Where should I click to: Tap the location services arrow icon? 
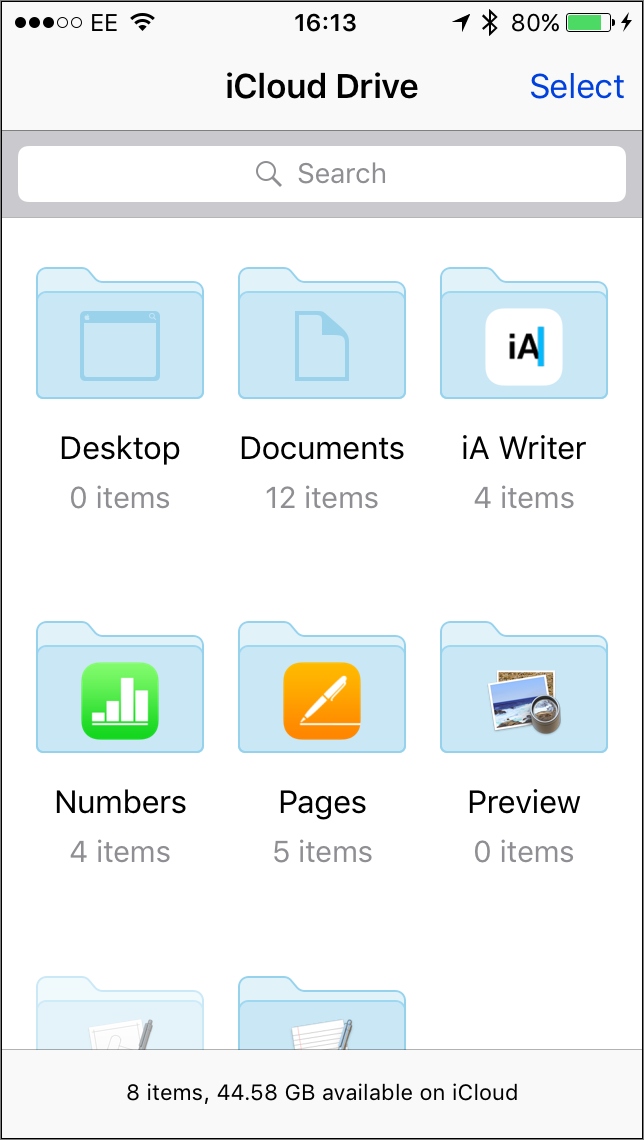[462, 23]
